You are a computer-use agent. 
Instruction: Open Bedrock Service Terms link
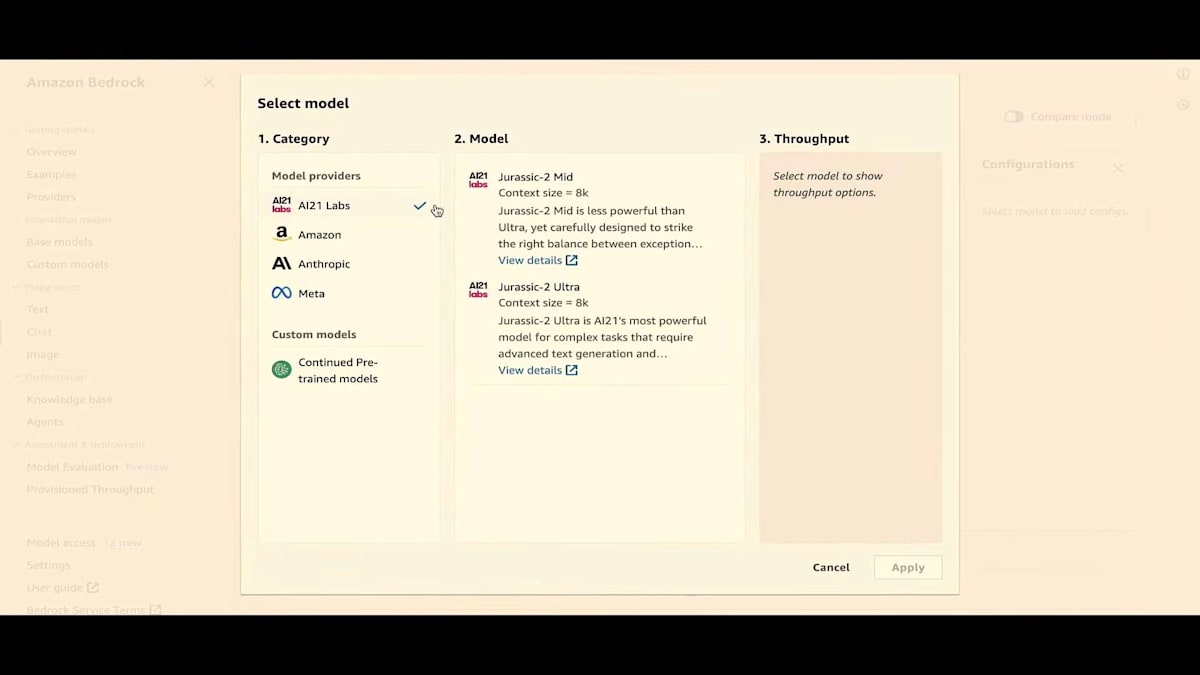(86, 610)
